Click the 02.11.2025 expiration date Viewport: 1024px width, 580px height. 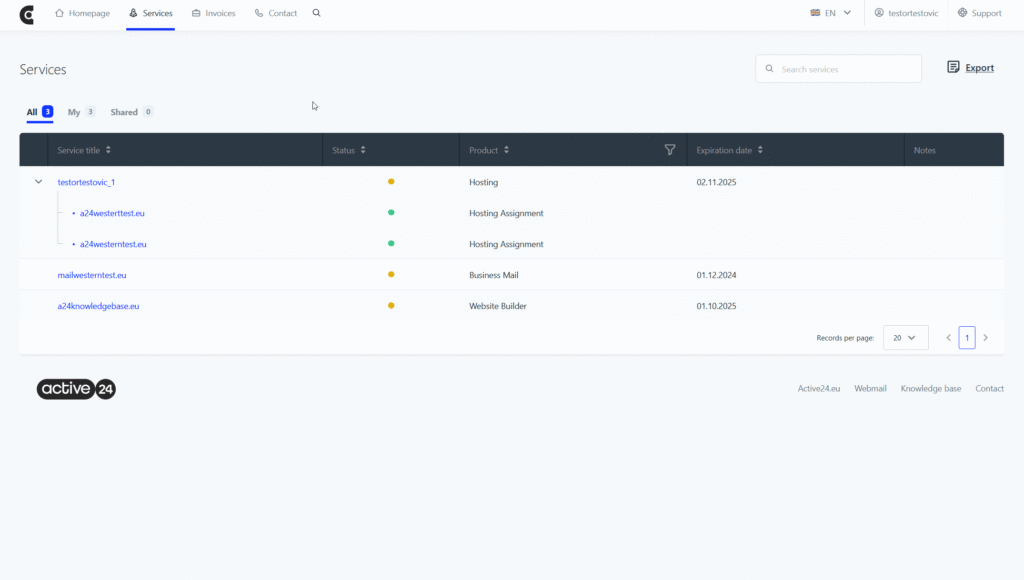point(716,182)
